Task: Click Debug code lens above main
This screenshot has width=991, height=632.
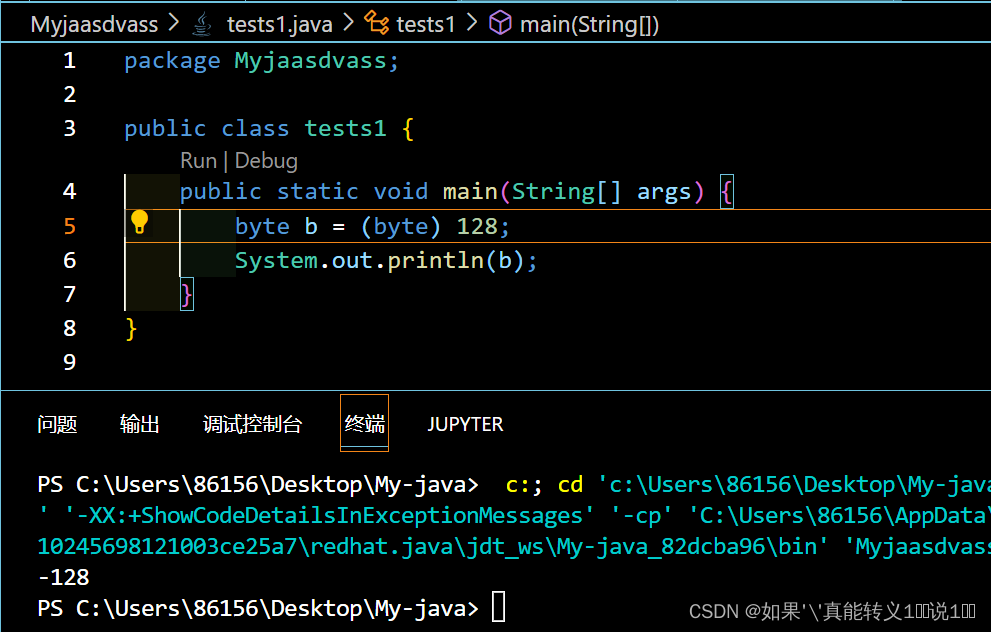Action: 266,161
